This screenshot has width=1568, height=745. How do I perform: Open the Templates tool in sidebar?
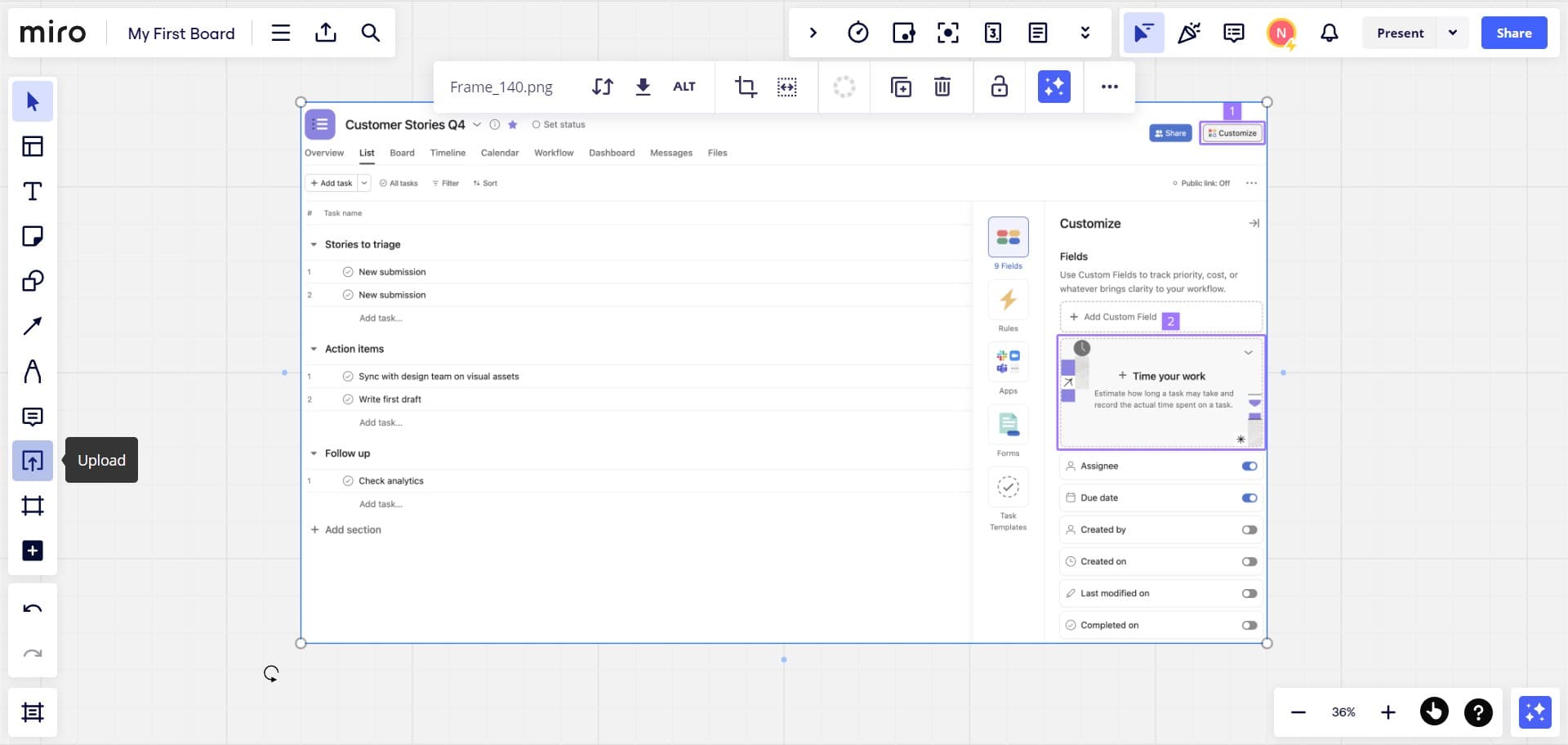[x=33, y=147]
